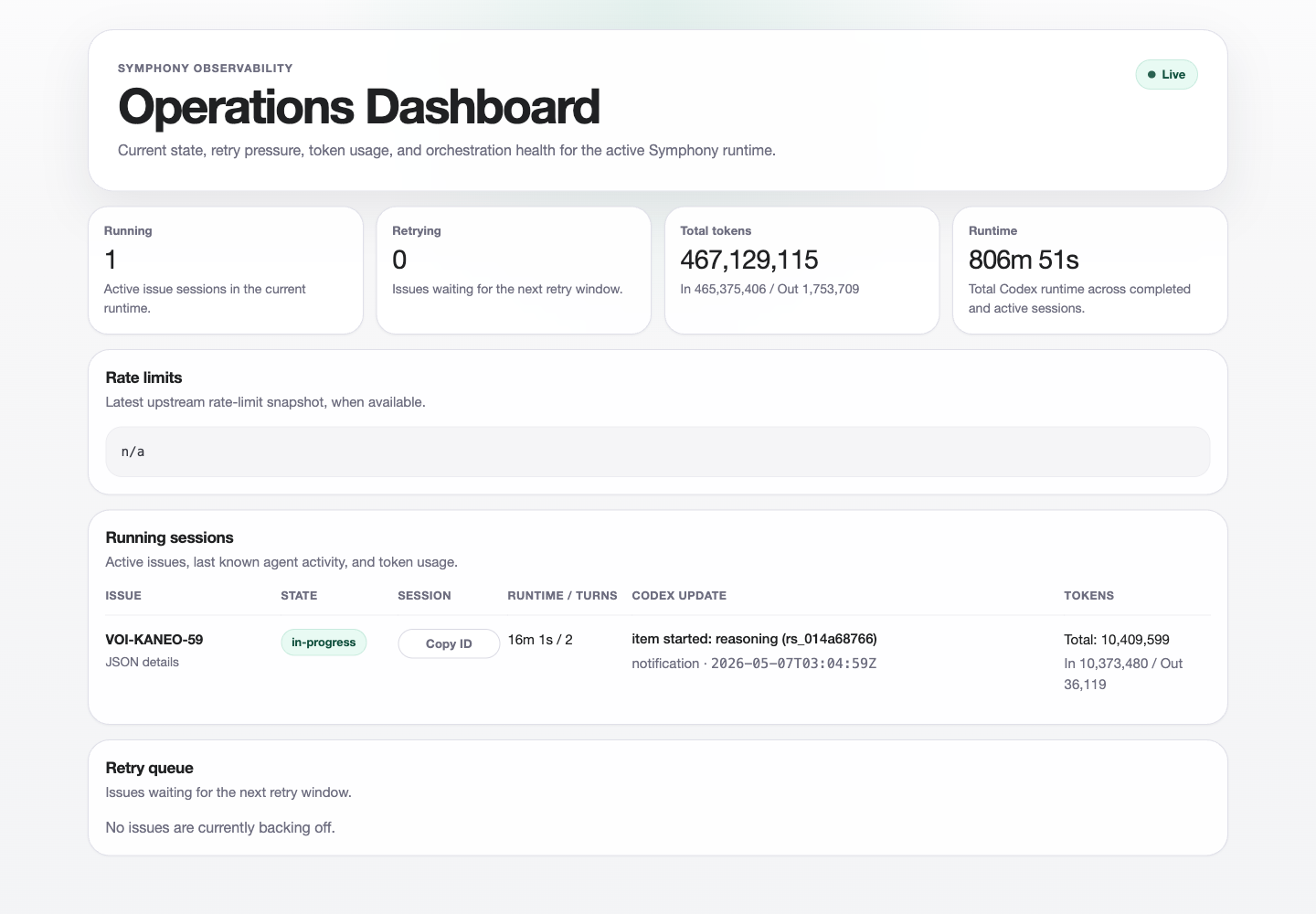Click the CODEX UPDATE column header
This screenshot has width=1316, height=914.
pyautogui.click(x=679, y=595)
